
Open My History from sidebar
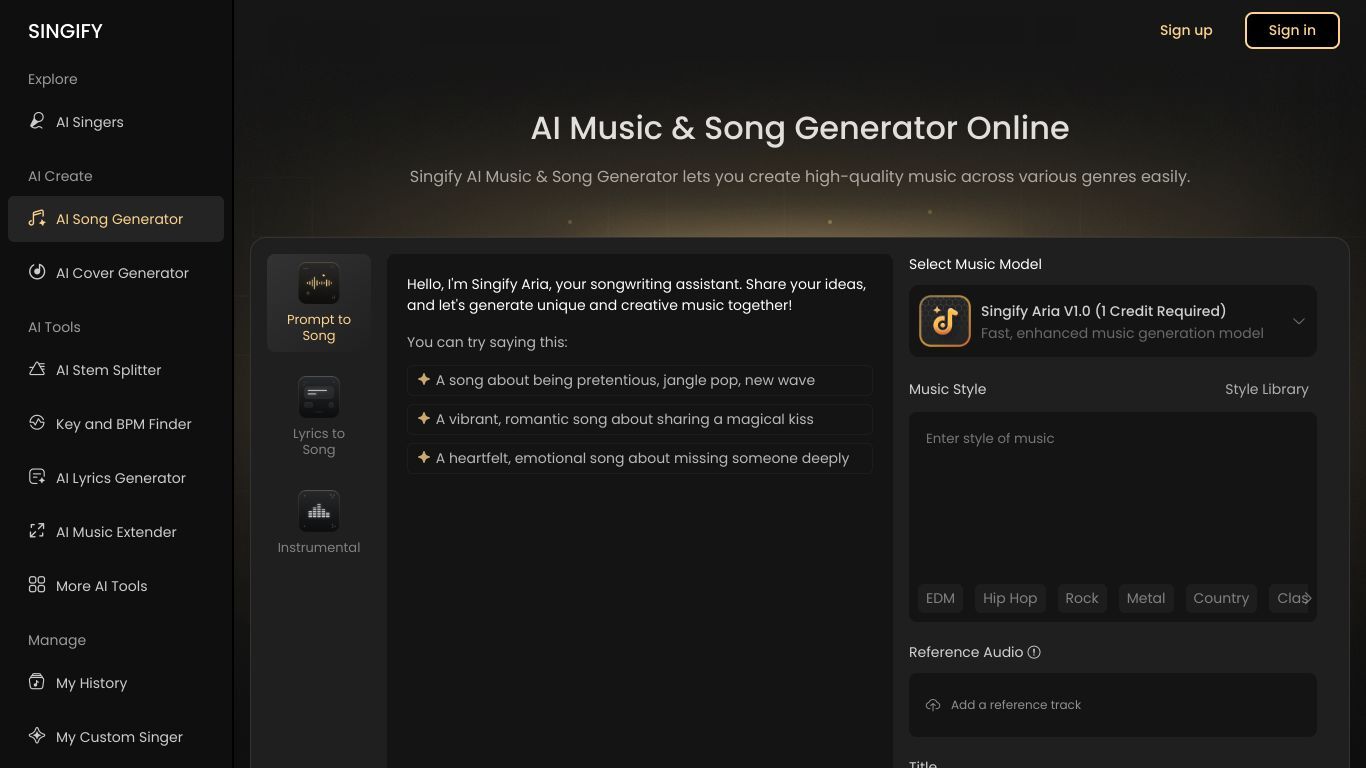pos(116,683)
